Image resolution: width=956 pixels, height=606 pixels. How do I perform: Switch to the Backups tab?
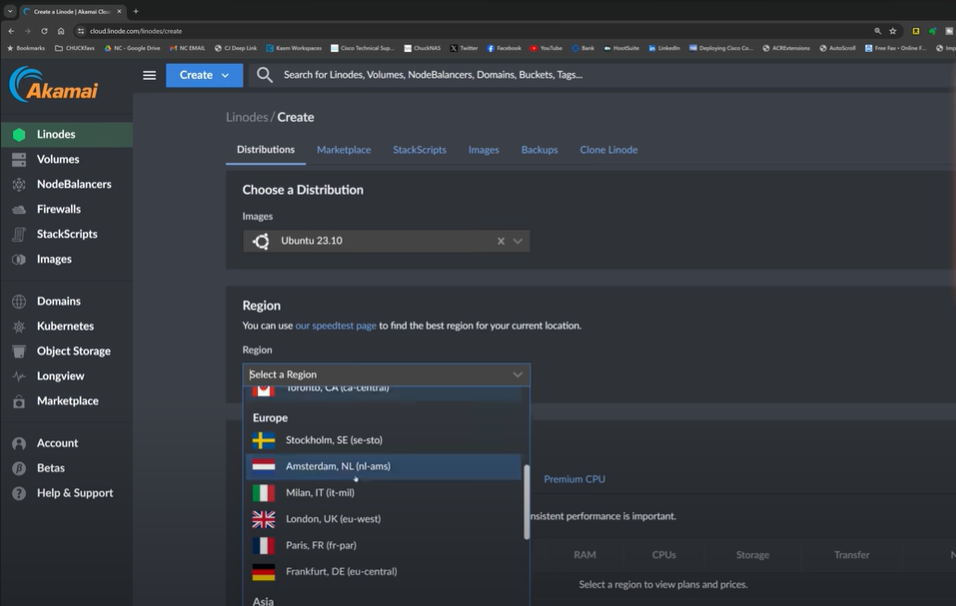click(x=539, y=149)
